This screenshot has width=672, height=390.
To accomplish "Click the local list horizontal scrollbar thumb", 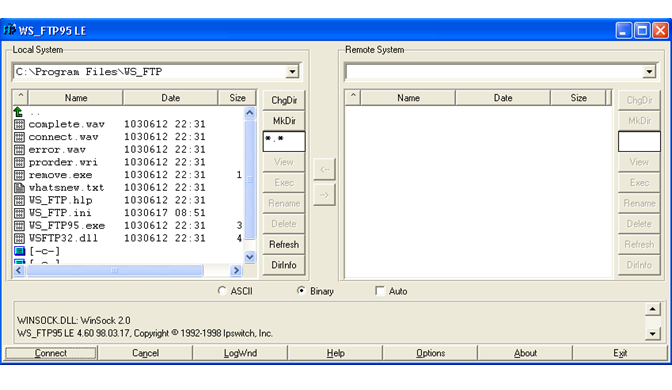I will pyautogui.click(x=114, y=270).
